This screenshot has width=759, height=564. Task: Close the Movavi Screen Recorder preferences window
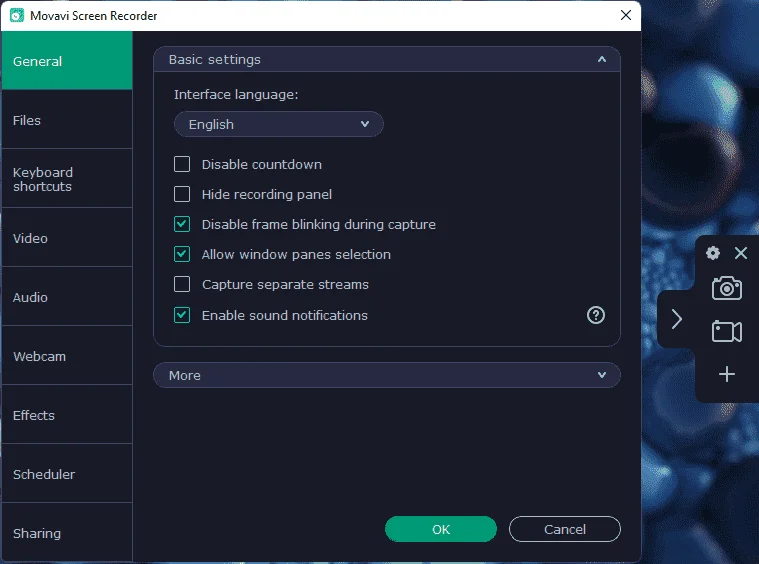pyautogui.click(x=626, y=15)
